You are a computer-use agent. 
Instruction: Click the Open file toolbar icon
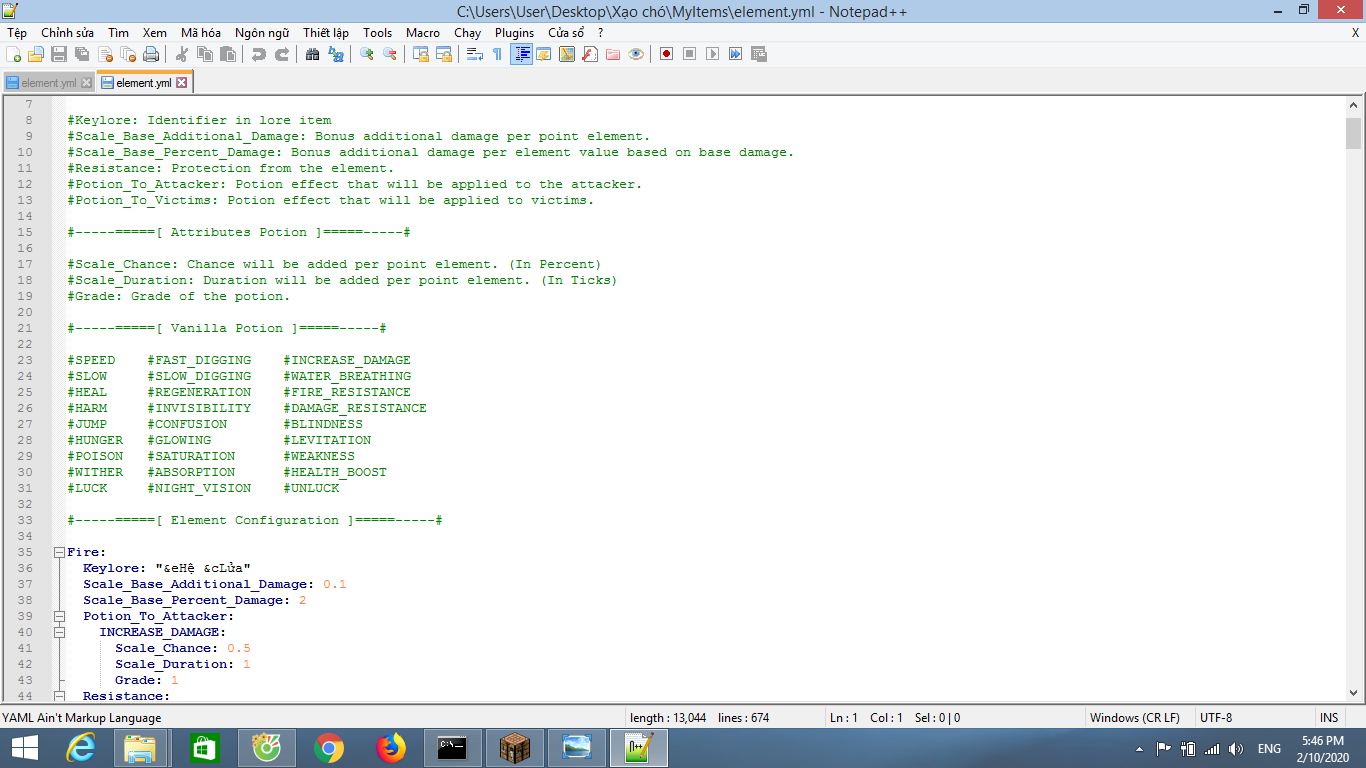[x=36, y=54]
